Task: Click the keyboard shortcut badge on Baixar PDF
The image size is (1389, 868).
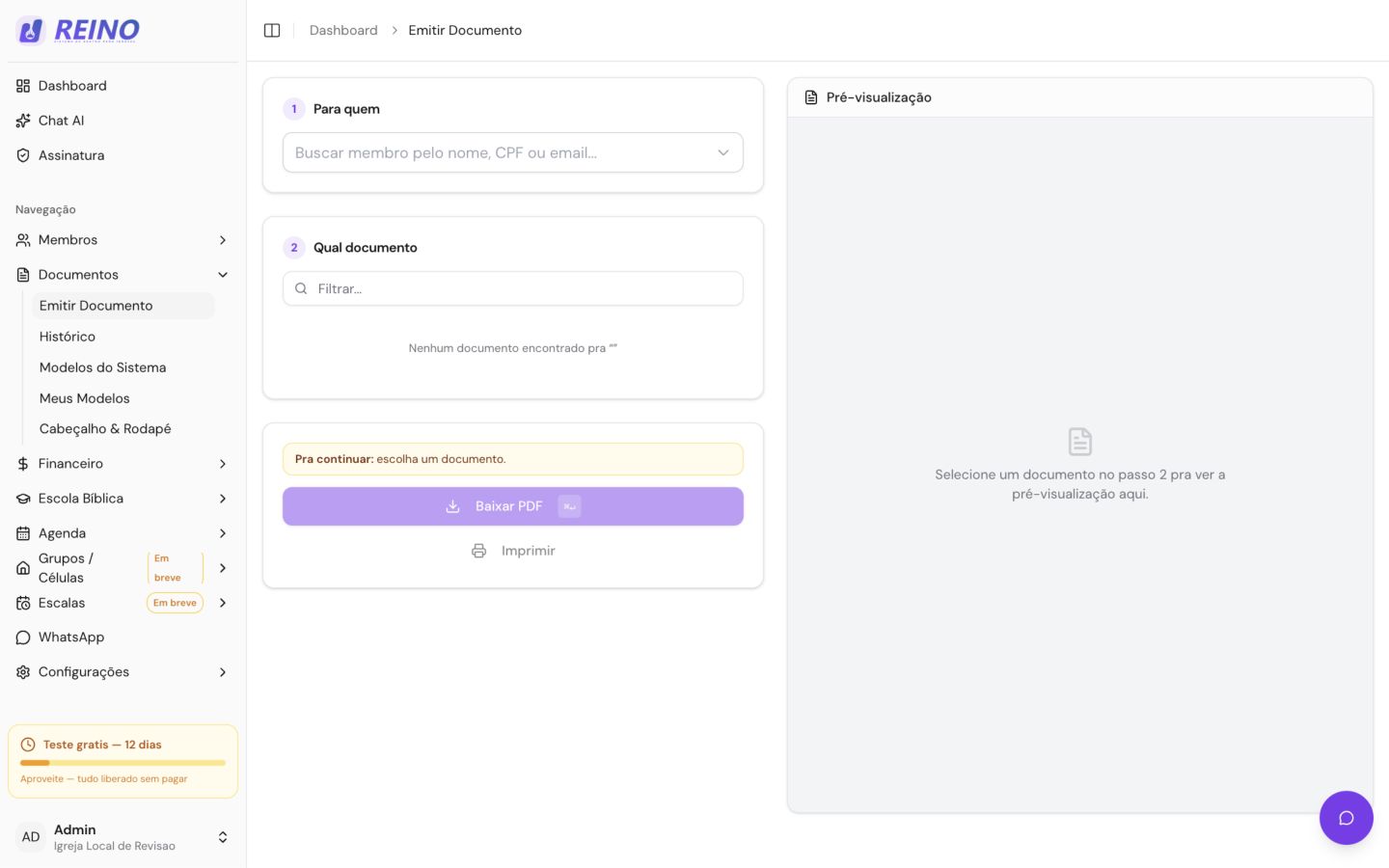Action: click(569, 506)
